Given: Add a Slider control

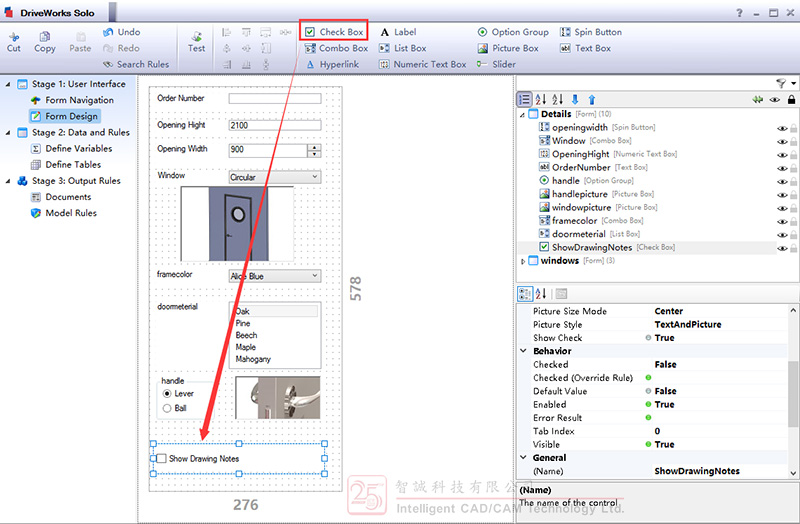Looking at the screenshot, I should click(x=496, y=64).
